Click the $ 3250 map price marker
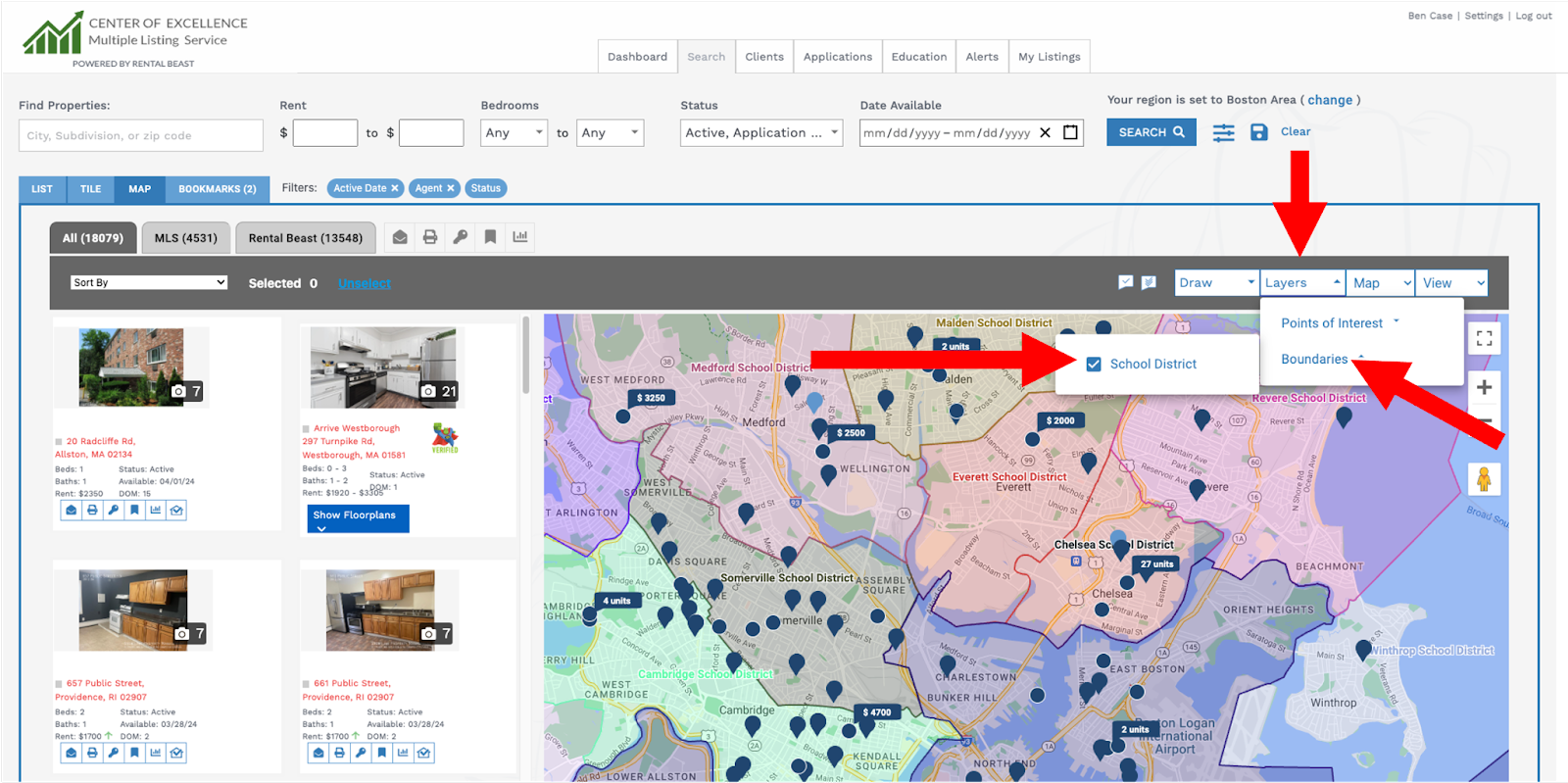The width and height of the screenshot is (1568, 783). (x=651, y=398)
